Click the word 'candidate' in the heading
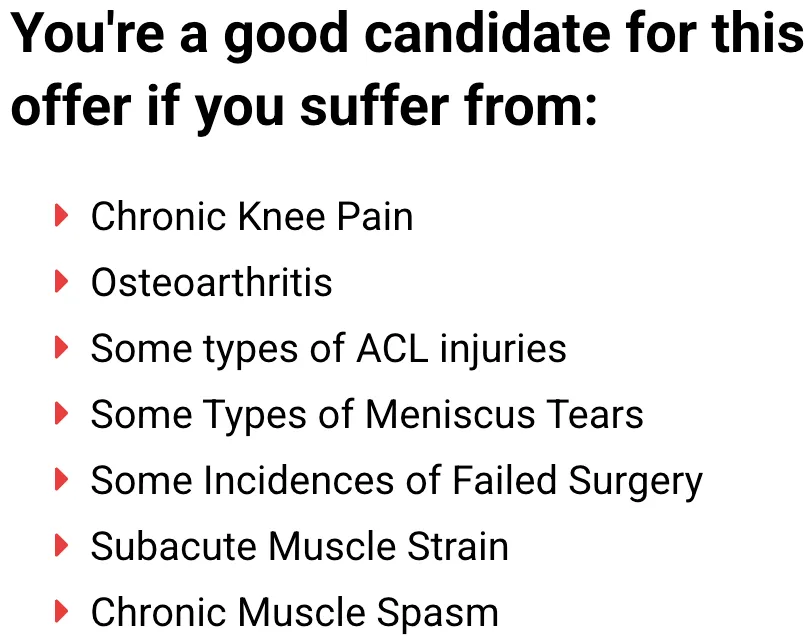 tap(488, 34)
